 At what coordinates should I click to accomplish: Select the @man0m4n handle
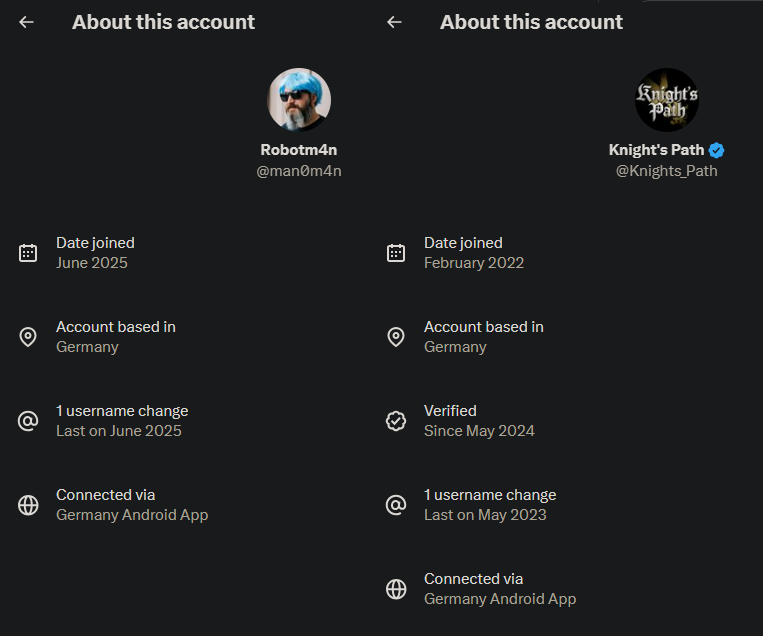tap(299, 171)
